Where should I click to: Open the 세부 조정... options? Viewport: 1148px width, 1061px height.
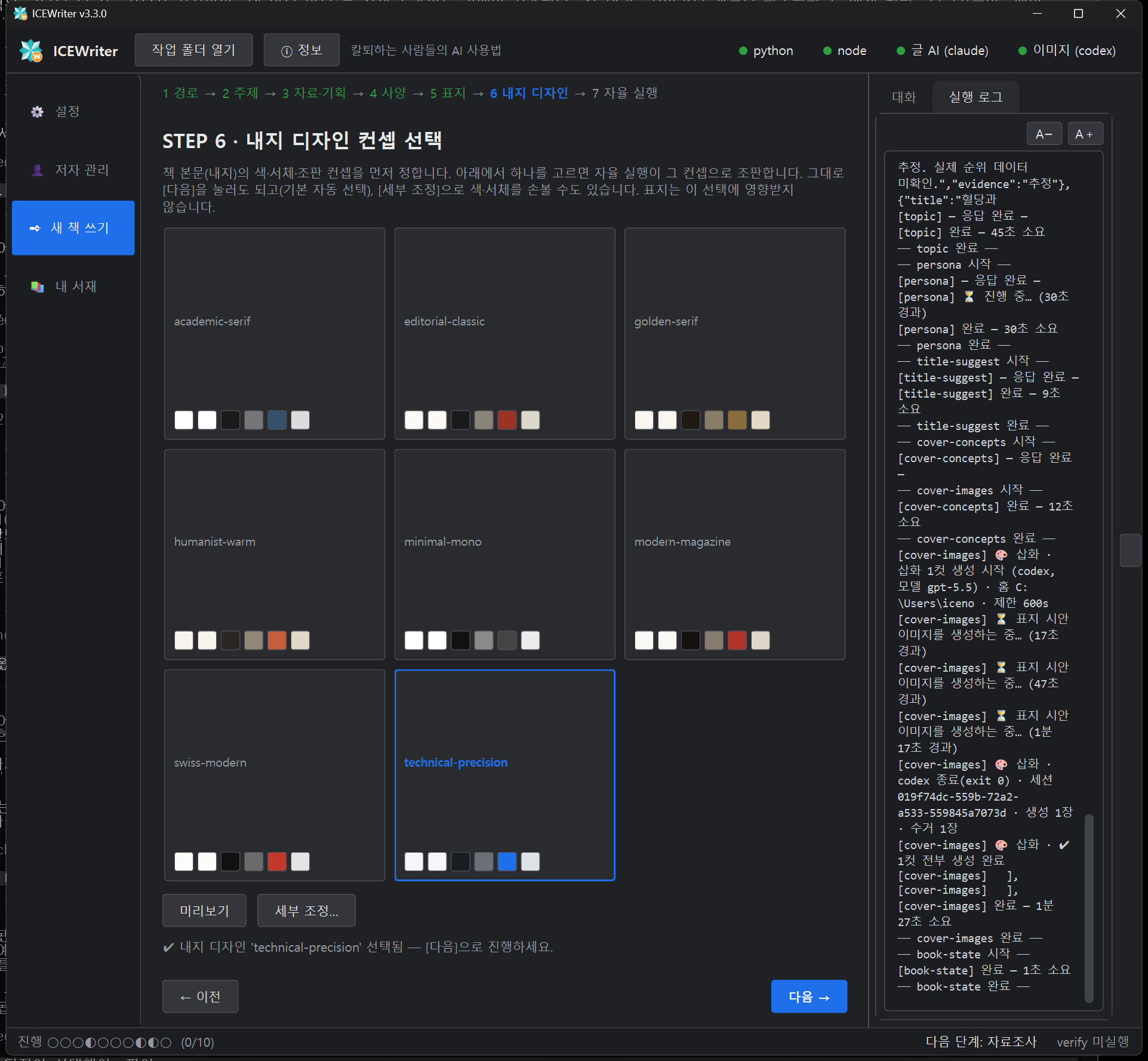coord(306,911)
